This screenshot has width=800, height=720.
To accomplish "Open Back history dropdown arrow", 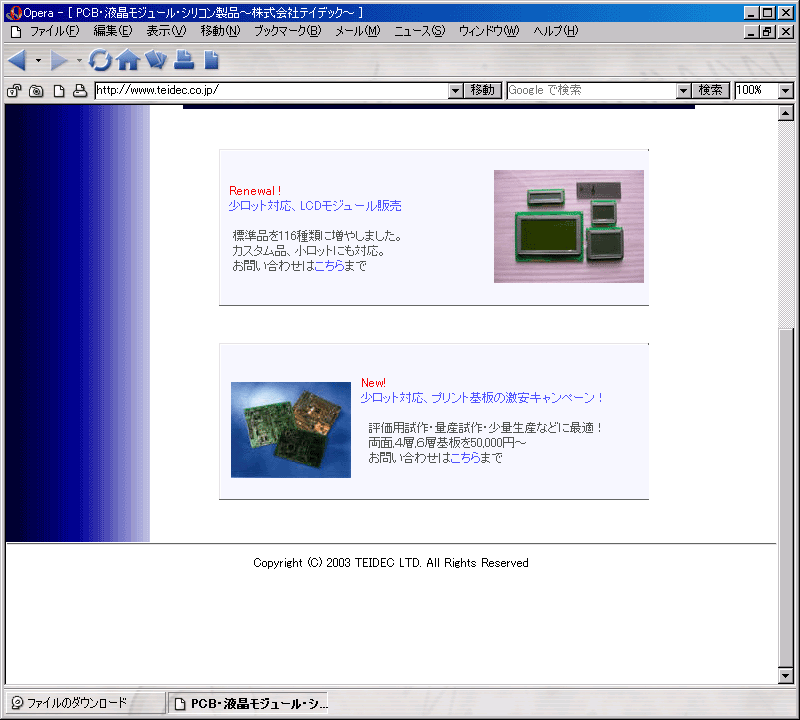I will tap(38, 60).
